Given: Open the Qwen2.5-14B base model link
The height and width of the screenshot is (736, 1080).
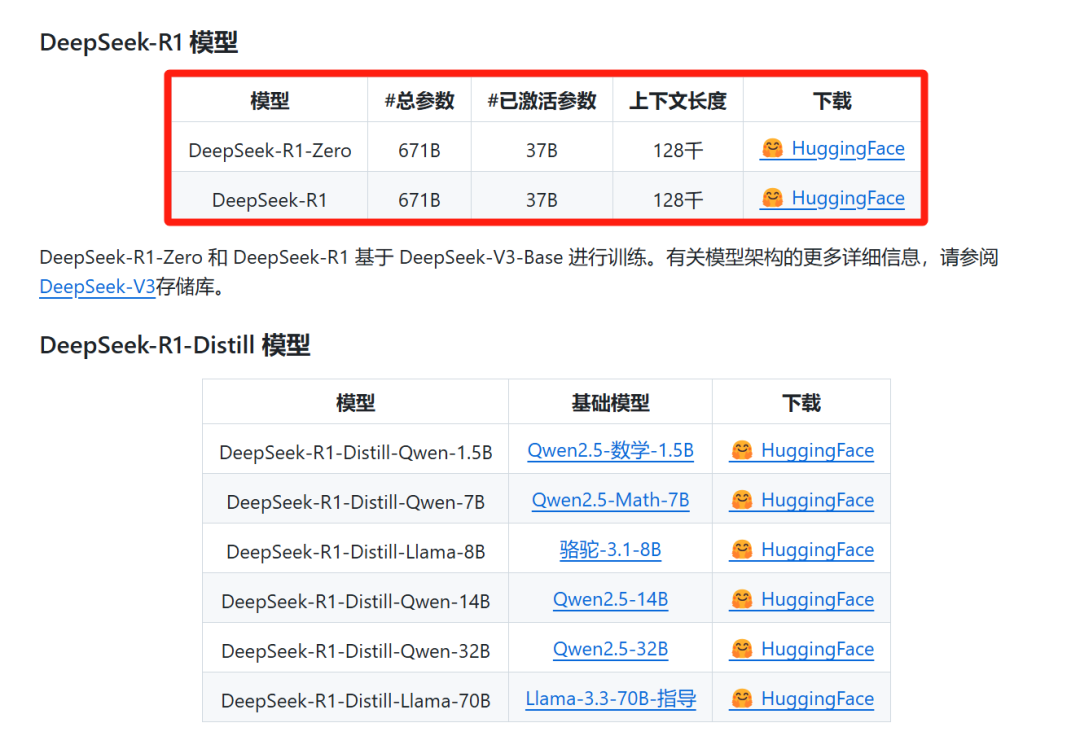Looking at the screenshot, I should click(x=610, y=599).
